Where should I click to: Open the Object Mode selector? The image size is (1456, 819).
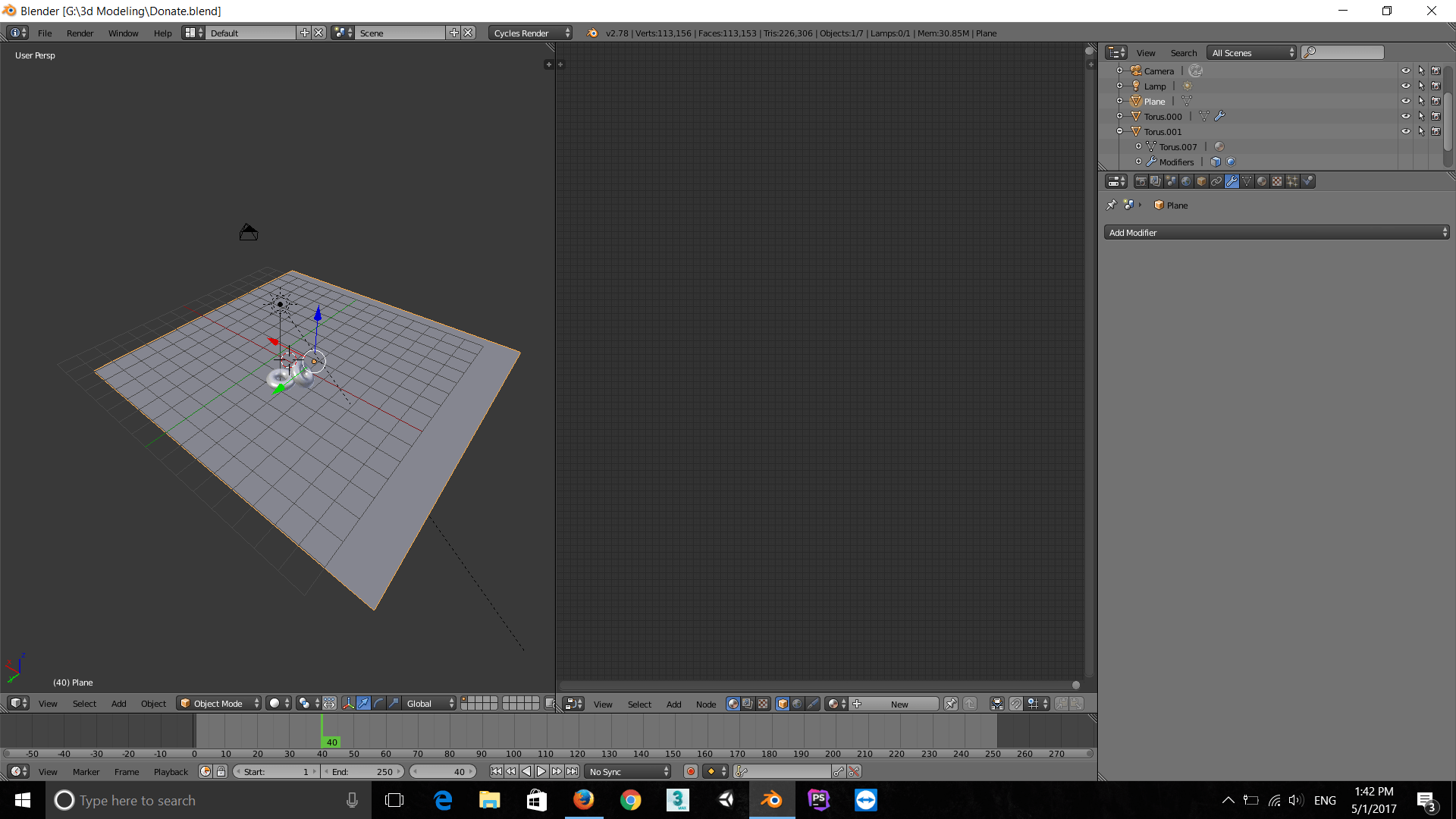click(218, 703)
